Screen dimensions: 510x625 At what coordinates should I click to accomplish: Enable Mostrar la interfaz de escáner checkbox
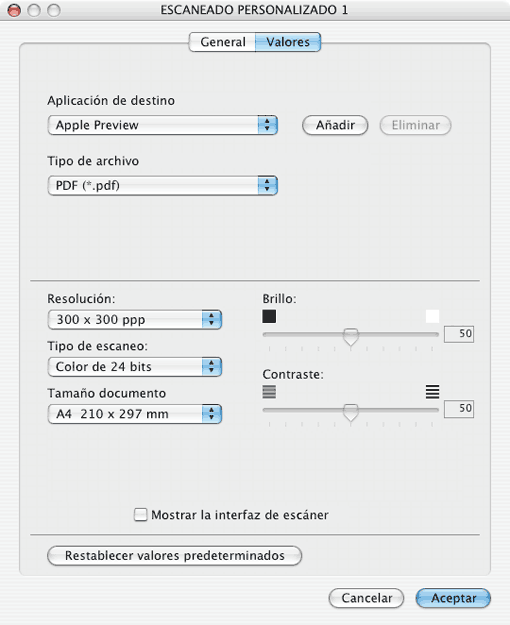140,515
